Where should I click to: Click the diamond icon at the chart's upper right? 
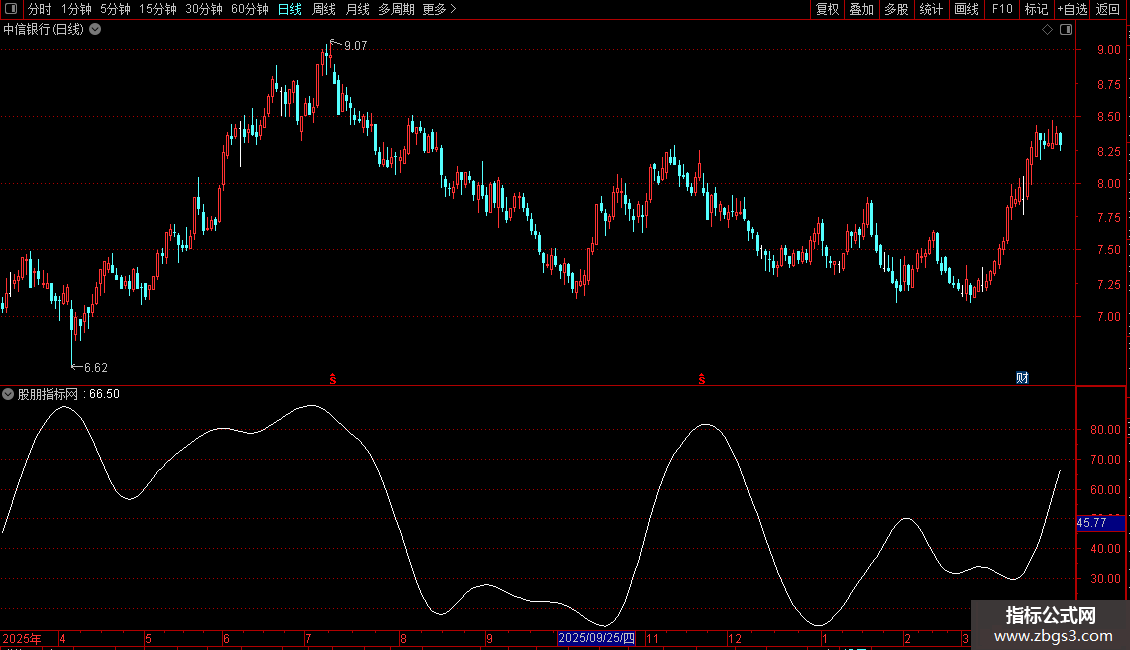[1047, 30]
